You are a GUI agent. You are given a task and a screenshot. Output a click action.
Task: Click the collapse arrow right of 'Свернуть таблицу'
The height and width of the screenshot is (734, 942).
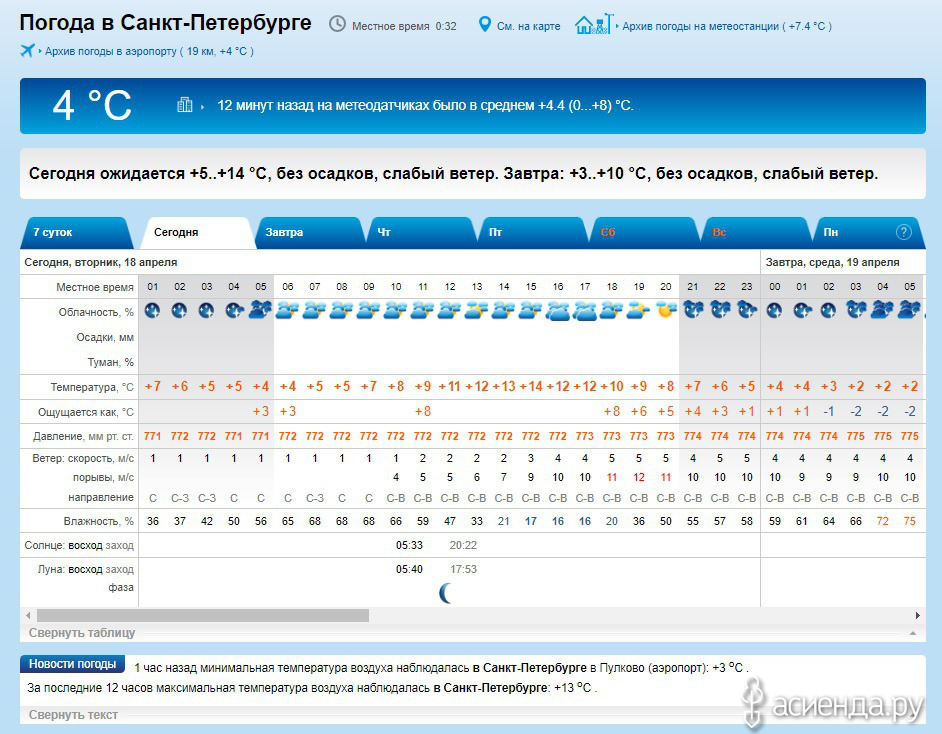pos(913,633)
